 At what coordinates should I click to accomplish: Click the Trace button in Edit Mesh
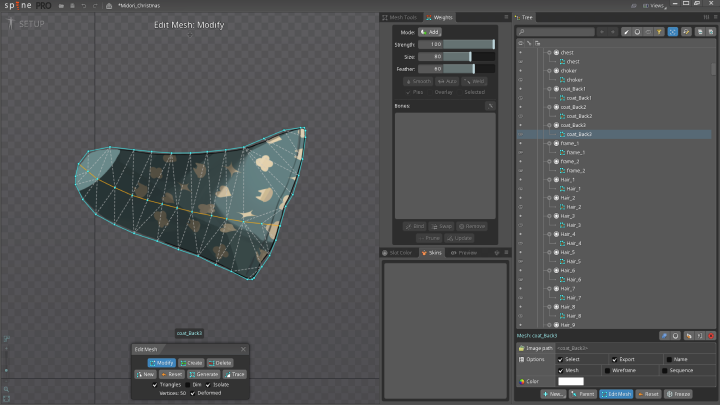pos(235,374)
